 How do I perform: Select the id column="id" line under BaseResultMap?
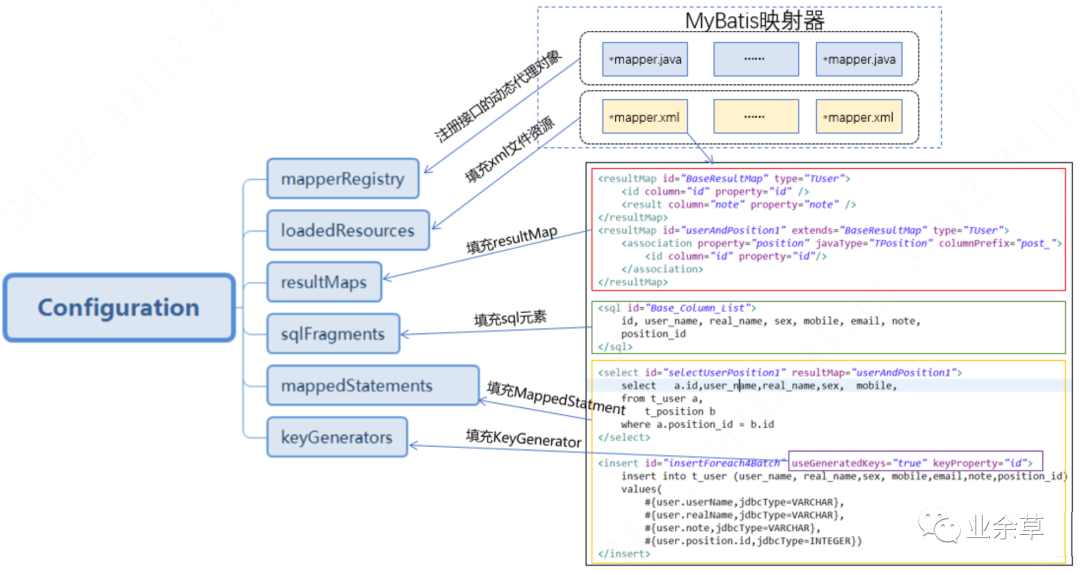[715, 191]
